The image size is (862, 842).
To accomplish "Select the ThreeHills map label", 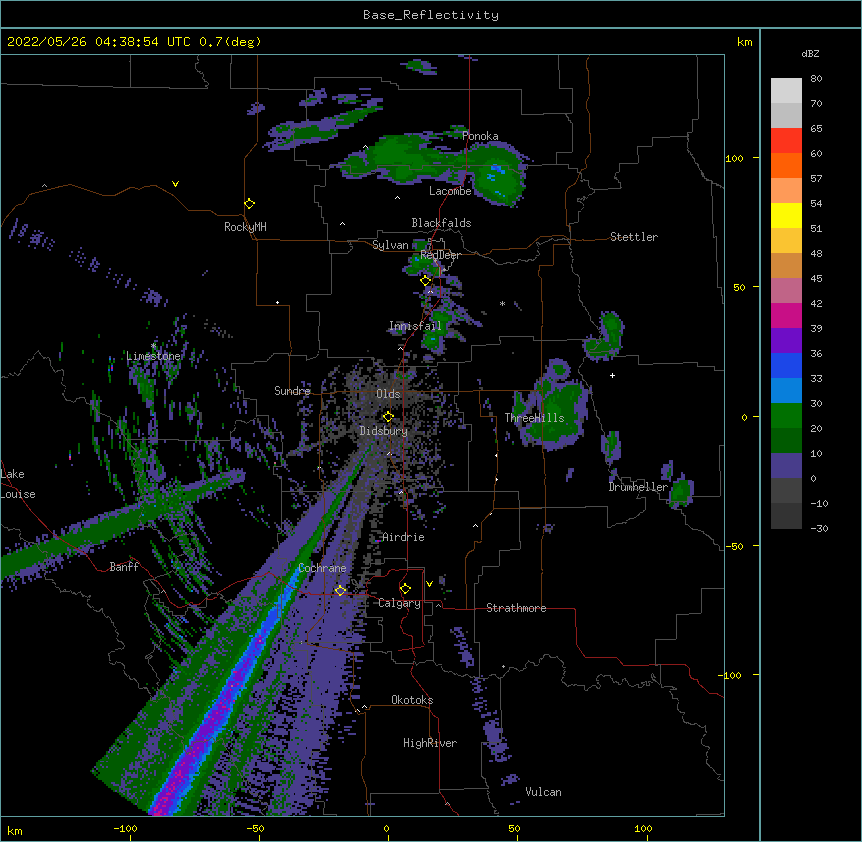I will pos(534,418).
